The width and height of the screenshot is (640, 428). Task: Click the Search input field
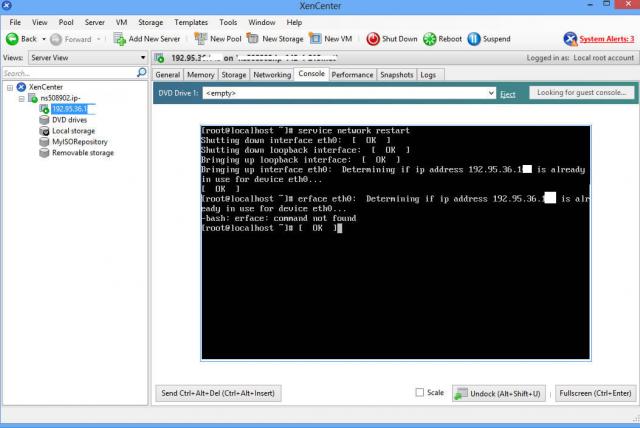click(x=69, y=73)
